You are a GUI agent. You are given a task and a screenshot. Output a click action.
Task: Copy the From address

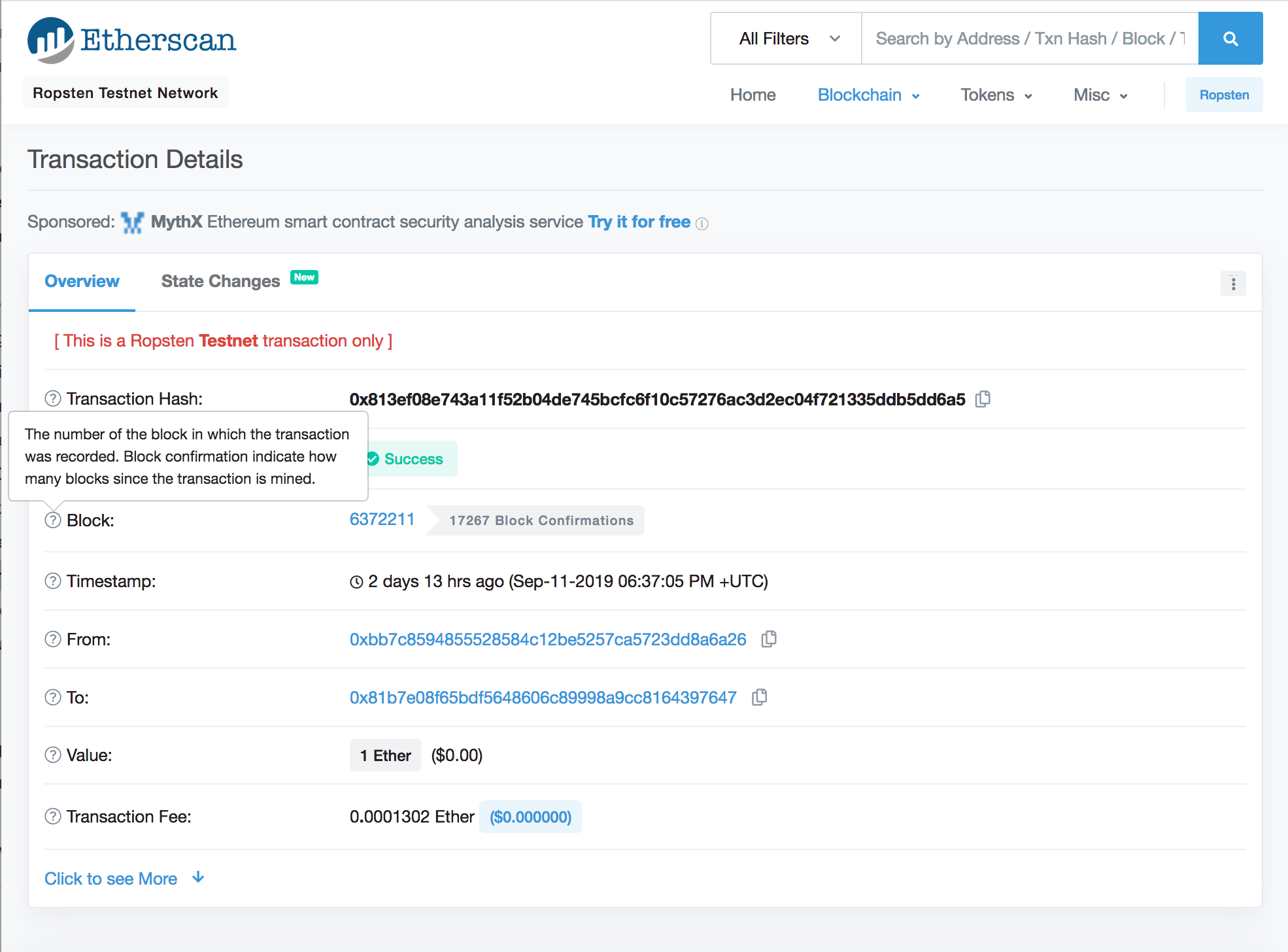(x=769, y=639)
